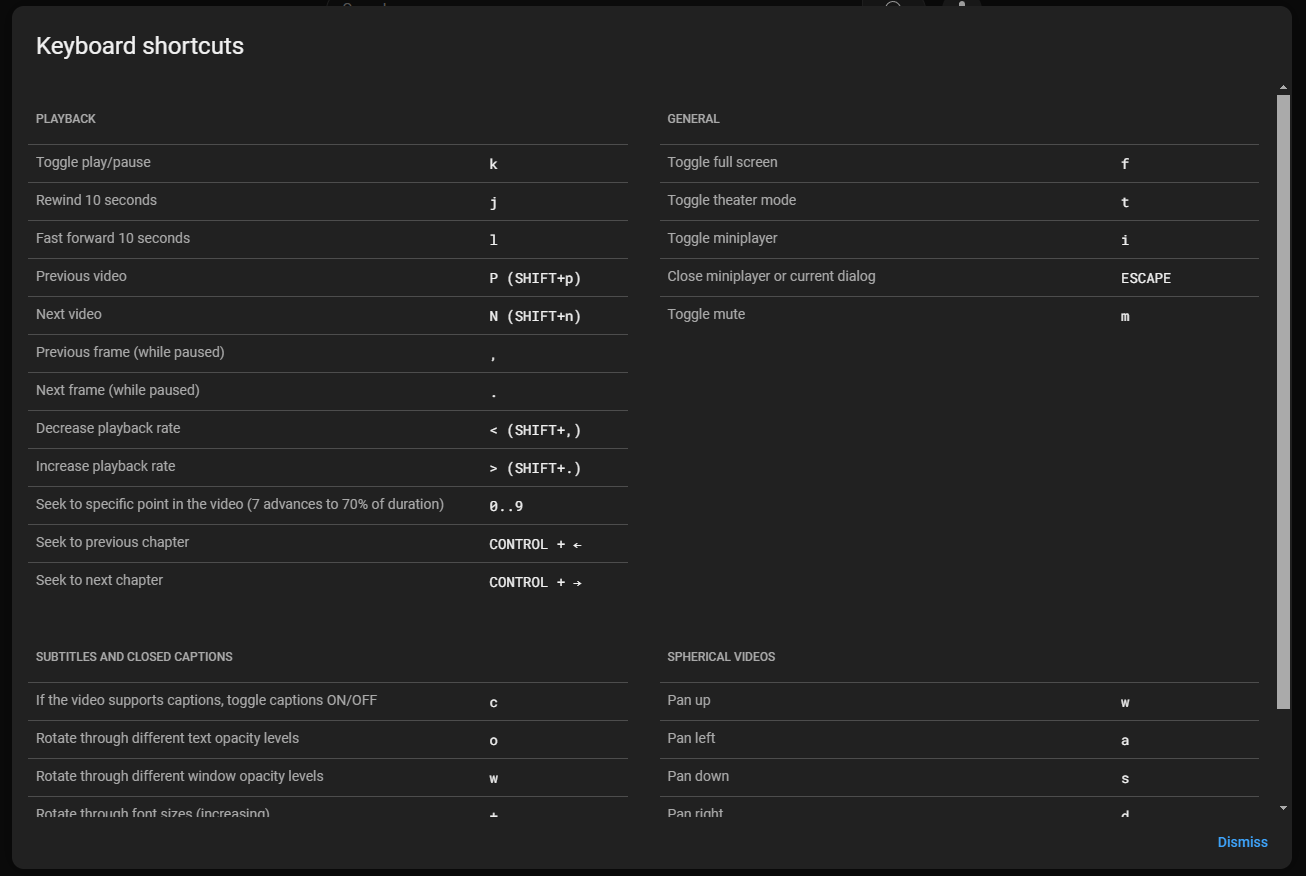
Task: Click 'Rotate through different window opacity levels'
Action: coord(180,776)
